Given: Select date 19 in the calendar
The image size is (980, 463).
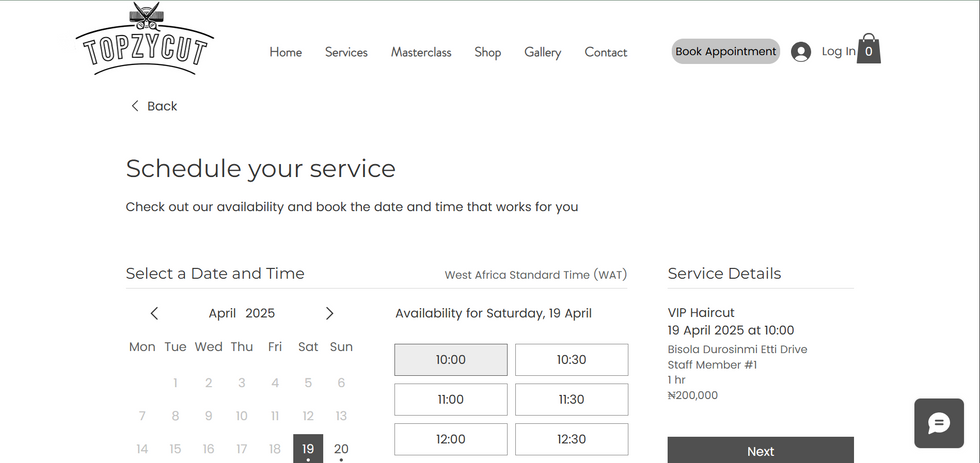Looking at the screenshot, I should pyautogui.click(x=308, y=449).
